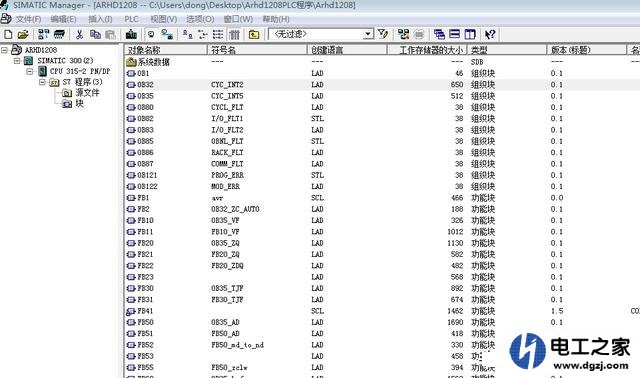Click symbol name FB50_md_to_nd

pos(238,345)
